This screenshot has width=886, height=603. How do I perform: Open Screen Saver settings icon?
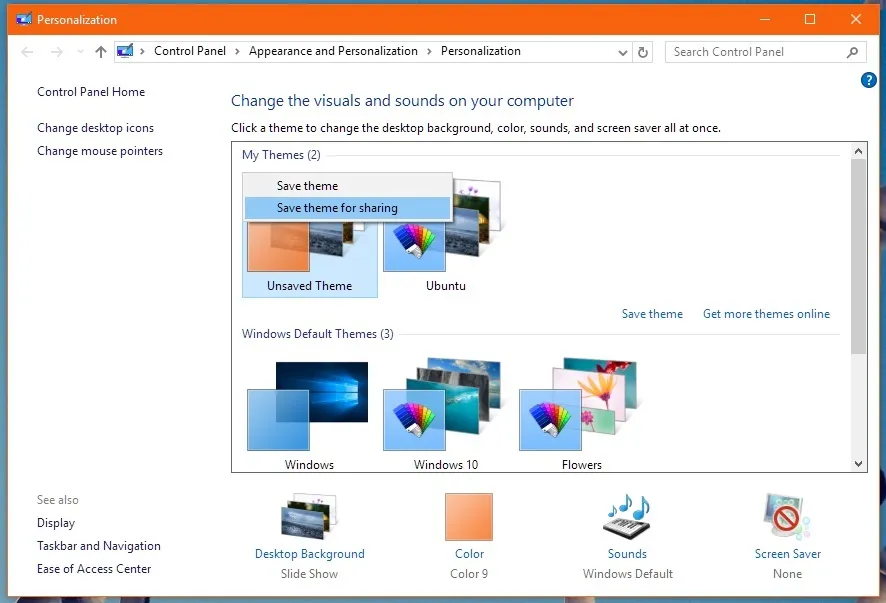pyautogui.click(x=787, y=515)
